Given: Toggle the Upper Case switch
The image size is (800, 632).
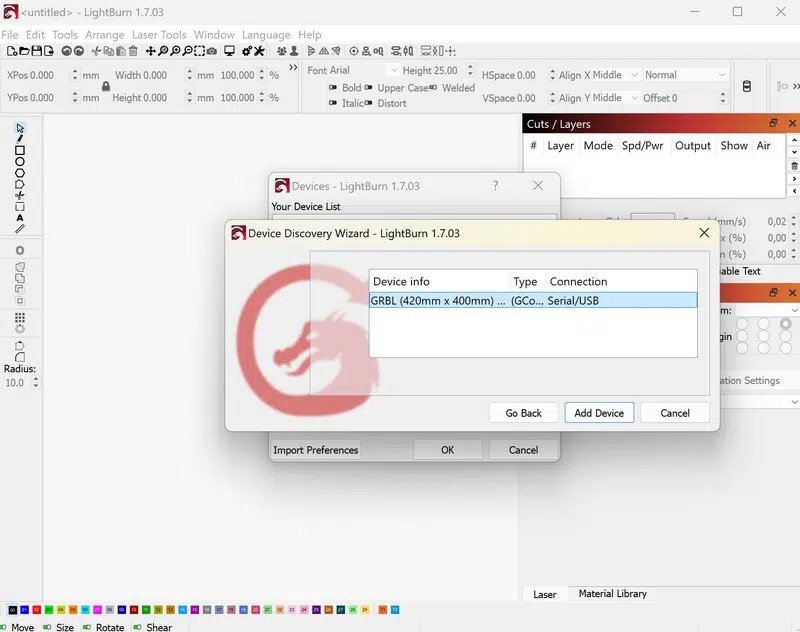Looking at the screenshot, I should pyautogui.click(x=368, y=88).
